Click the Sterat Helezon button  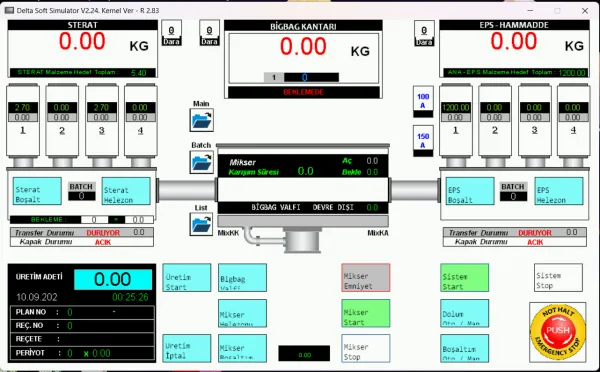click(x=126, y=191)
